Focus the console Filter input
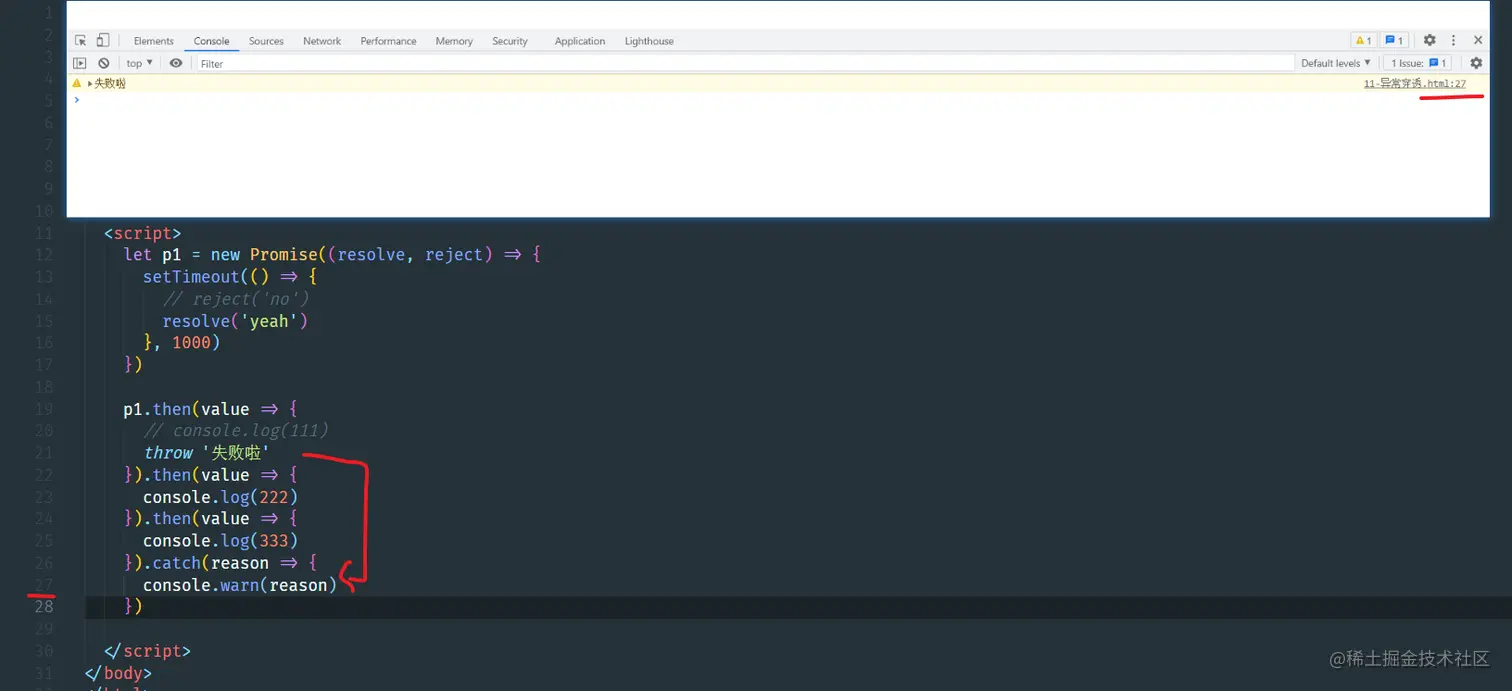This screenshot has height=691, width=1512. pyautogui.click(x=745, y=63)
